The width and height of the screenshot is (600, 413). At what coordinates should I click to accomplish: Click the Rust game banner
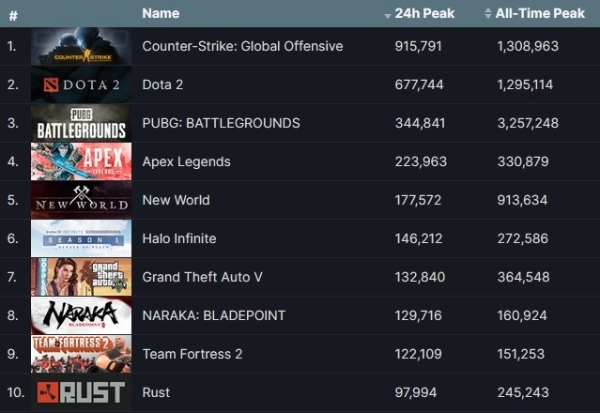point(81,392)
